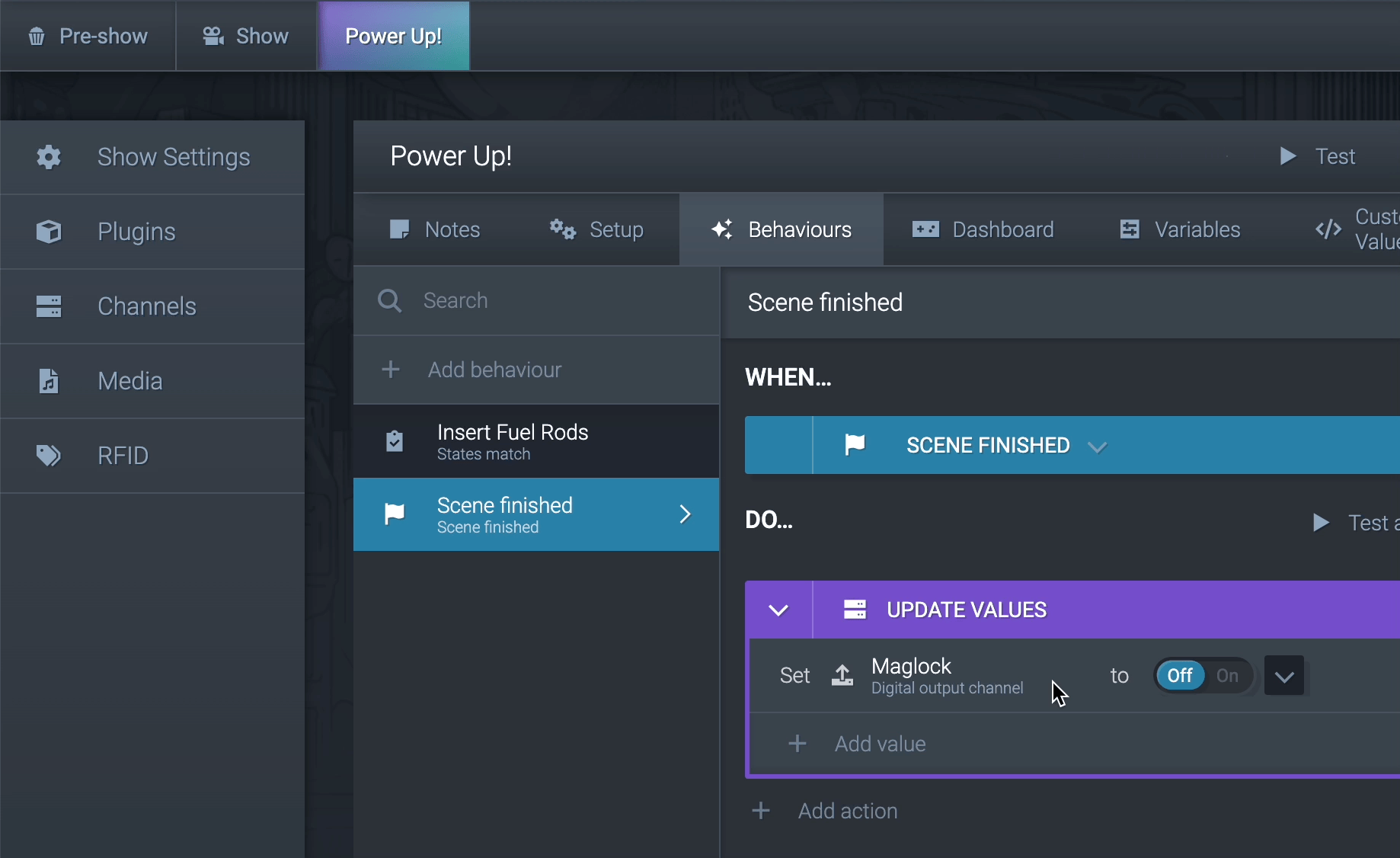Image resolution: width=1400 pixels, height=858 pixels.
Task: Open the Dashboard tab
Action: pos(983,229)
